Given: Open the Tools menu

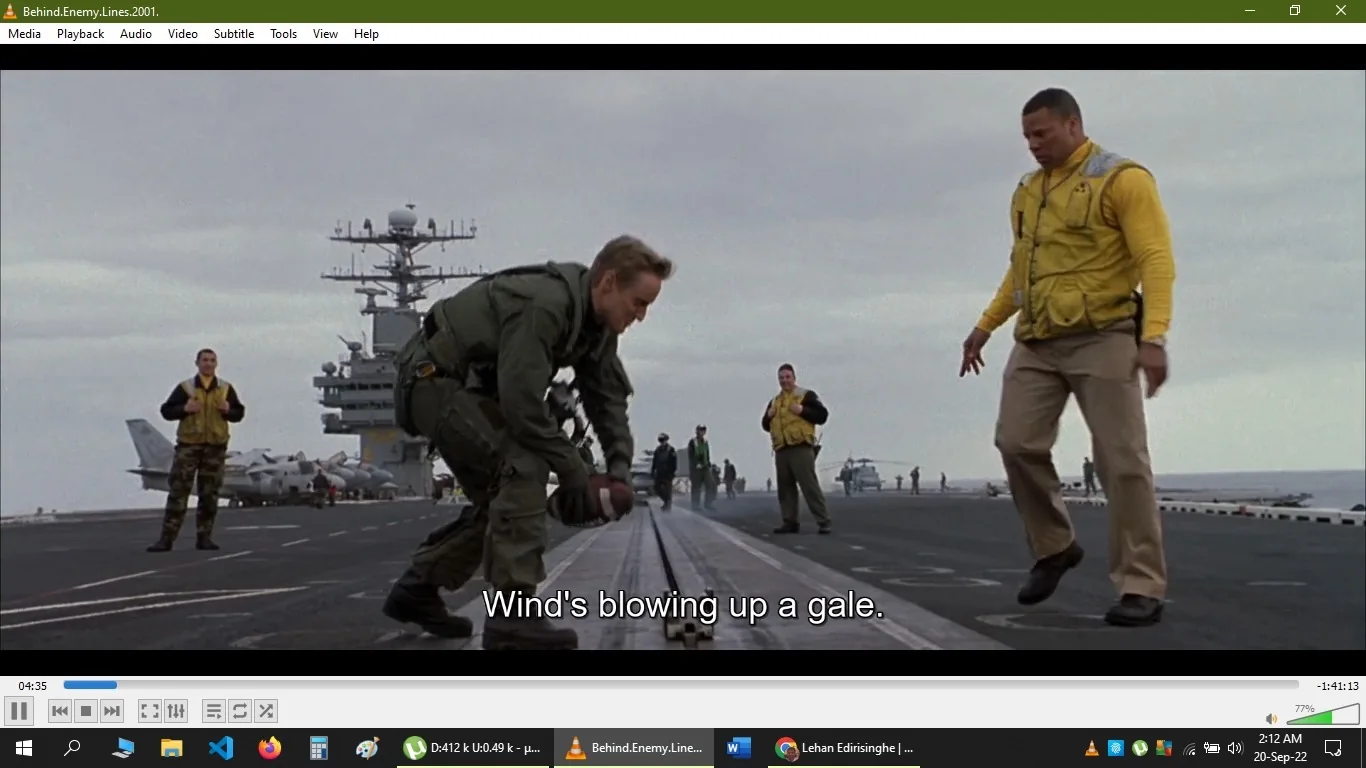Looking at the screenshot, I should click(x=284, y=33).
